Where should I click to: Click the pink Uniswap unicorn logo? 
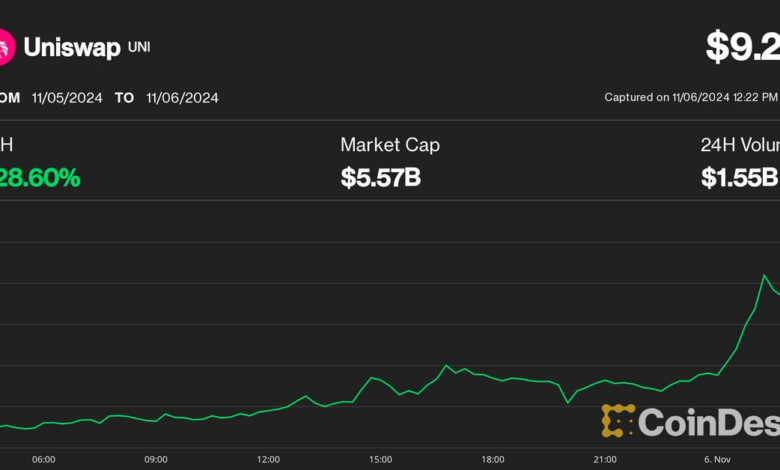coord(5,47)
